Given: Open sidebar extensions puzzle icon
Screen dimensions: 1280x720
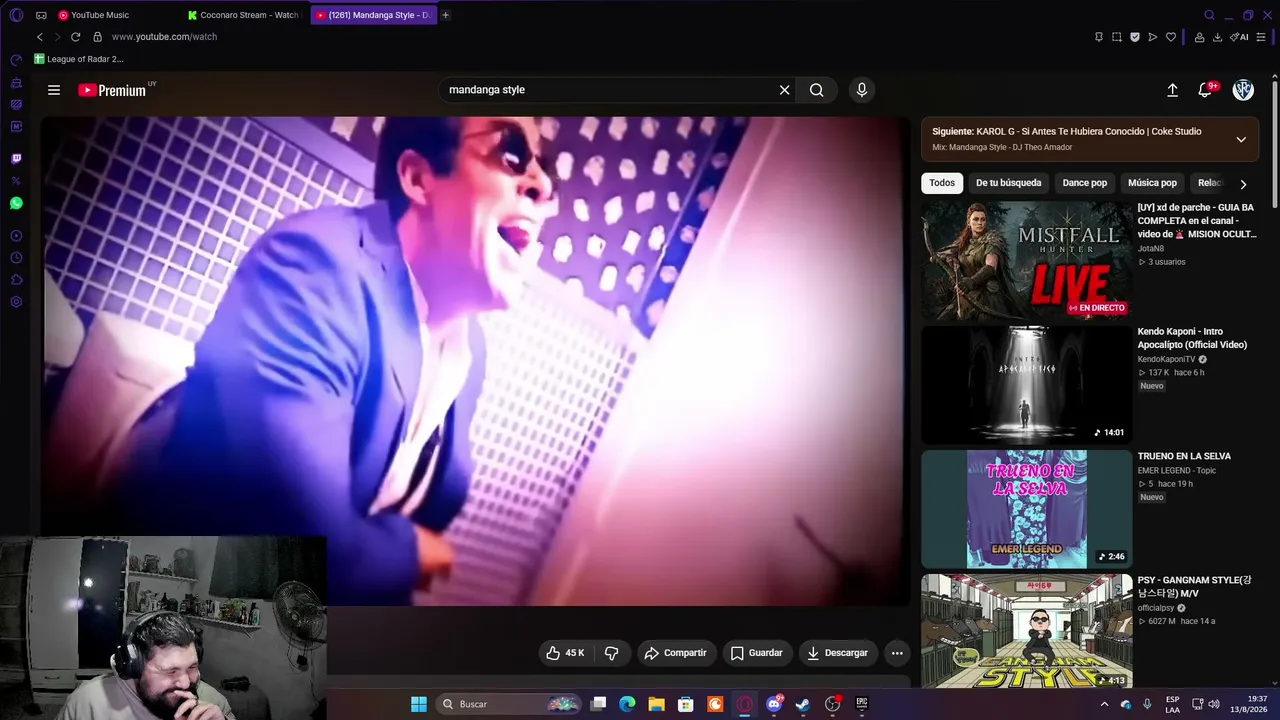Looking at the screenshot, I should click(x=16, y=280).
